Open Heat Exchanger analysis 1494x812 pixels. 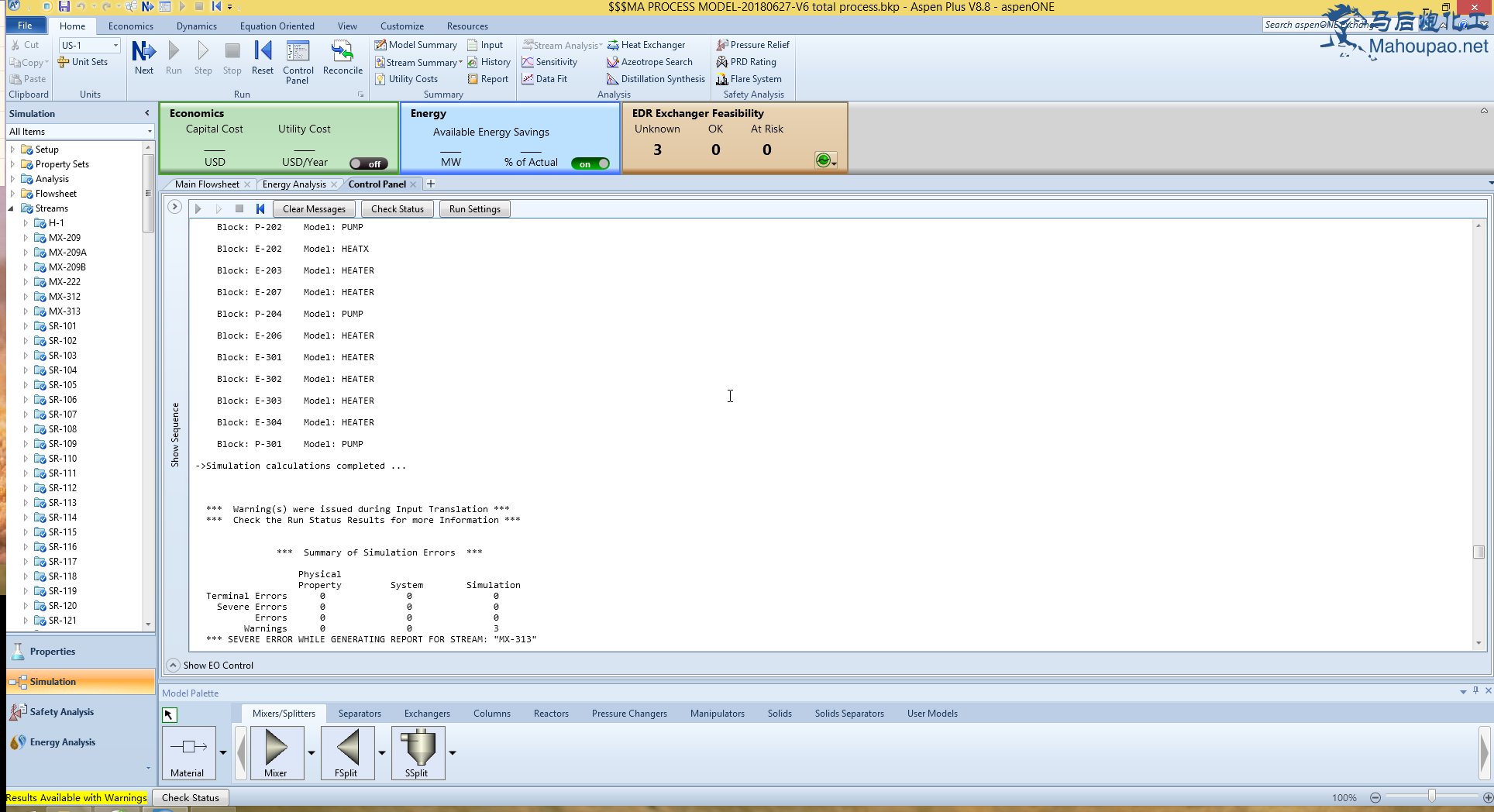[646, 45]
